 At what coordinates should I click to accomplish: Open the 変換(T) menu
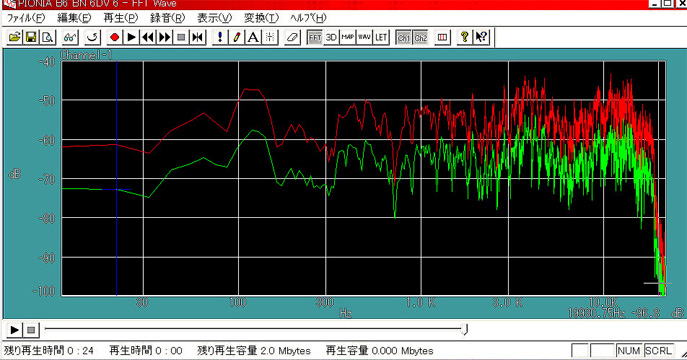[261, 18]
